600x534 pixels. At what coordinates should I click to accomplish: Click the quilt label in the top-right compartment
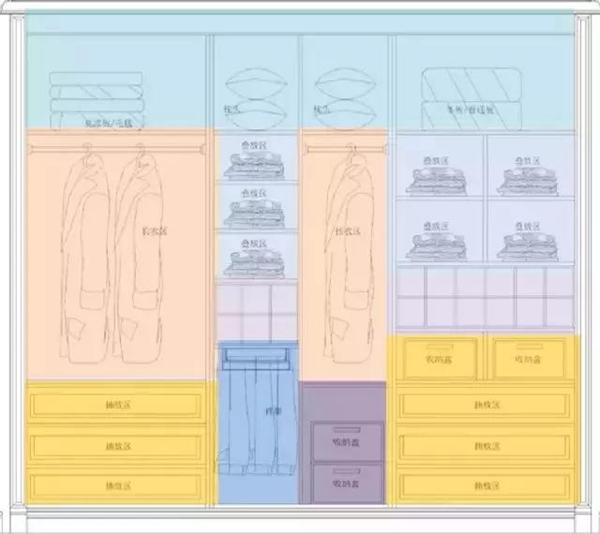point(471,110)
